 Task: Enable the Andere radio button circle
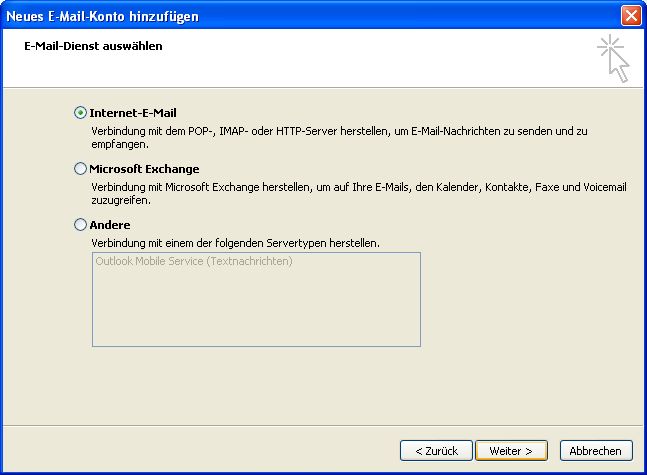(81, 225)
